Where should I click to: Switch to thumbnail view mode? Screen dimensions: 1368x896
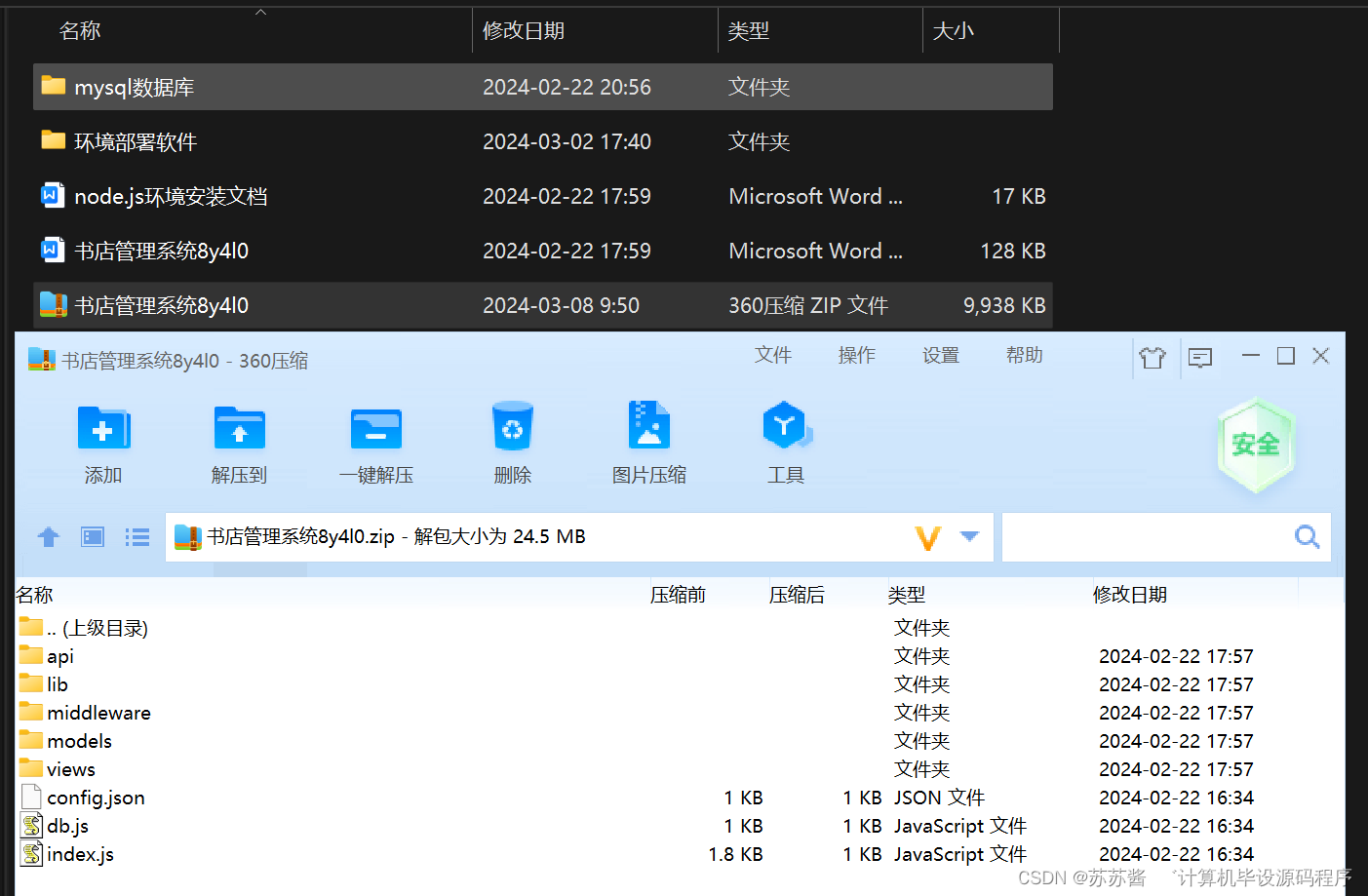point(92,536)
